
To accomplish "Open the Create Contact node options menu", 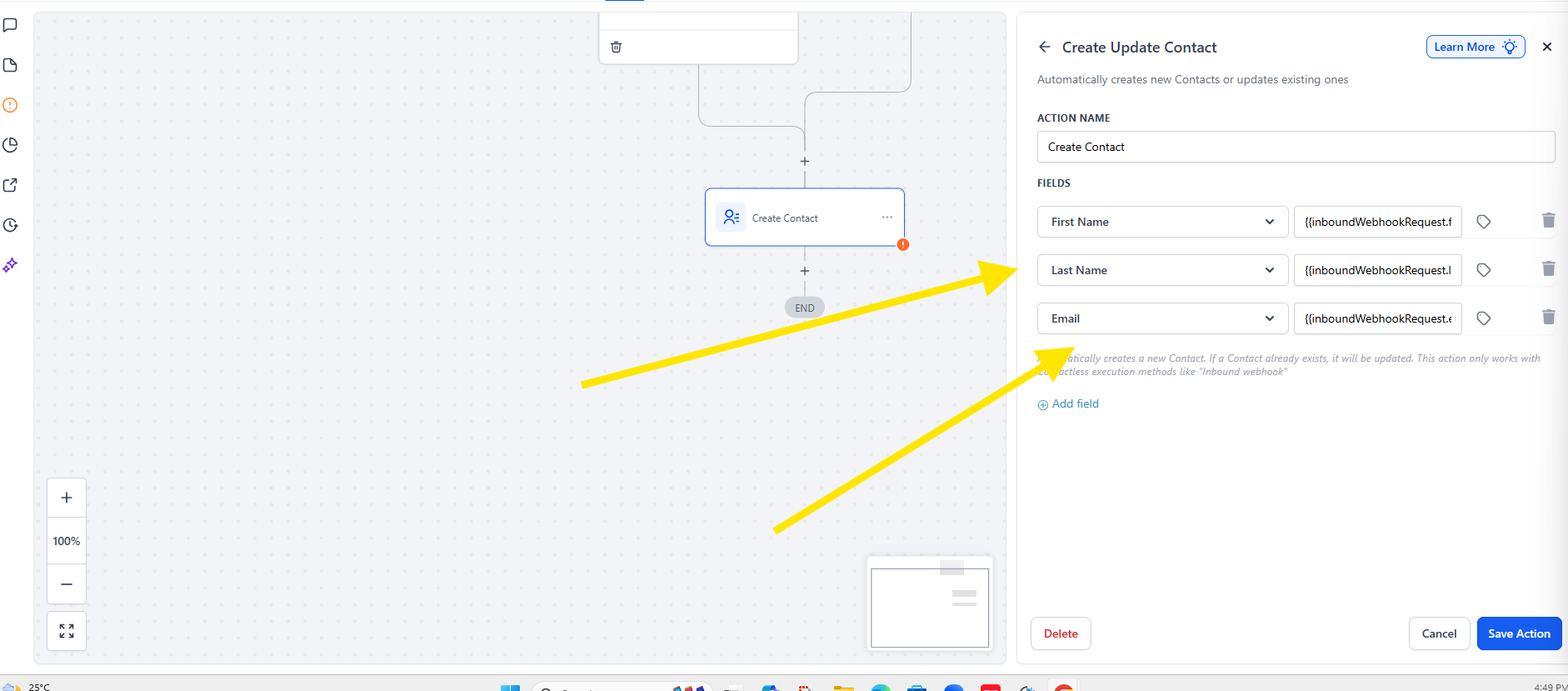I will click(886, 218).
